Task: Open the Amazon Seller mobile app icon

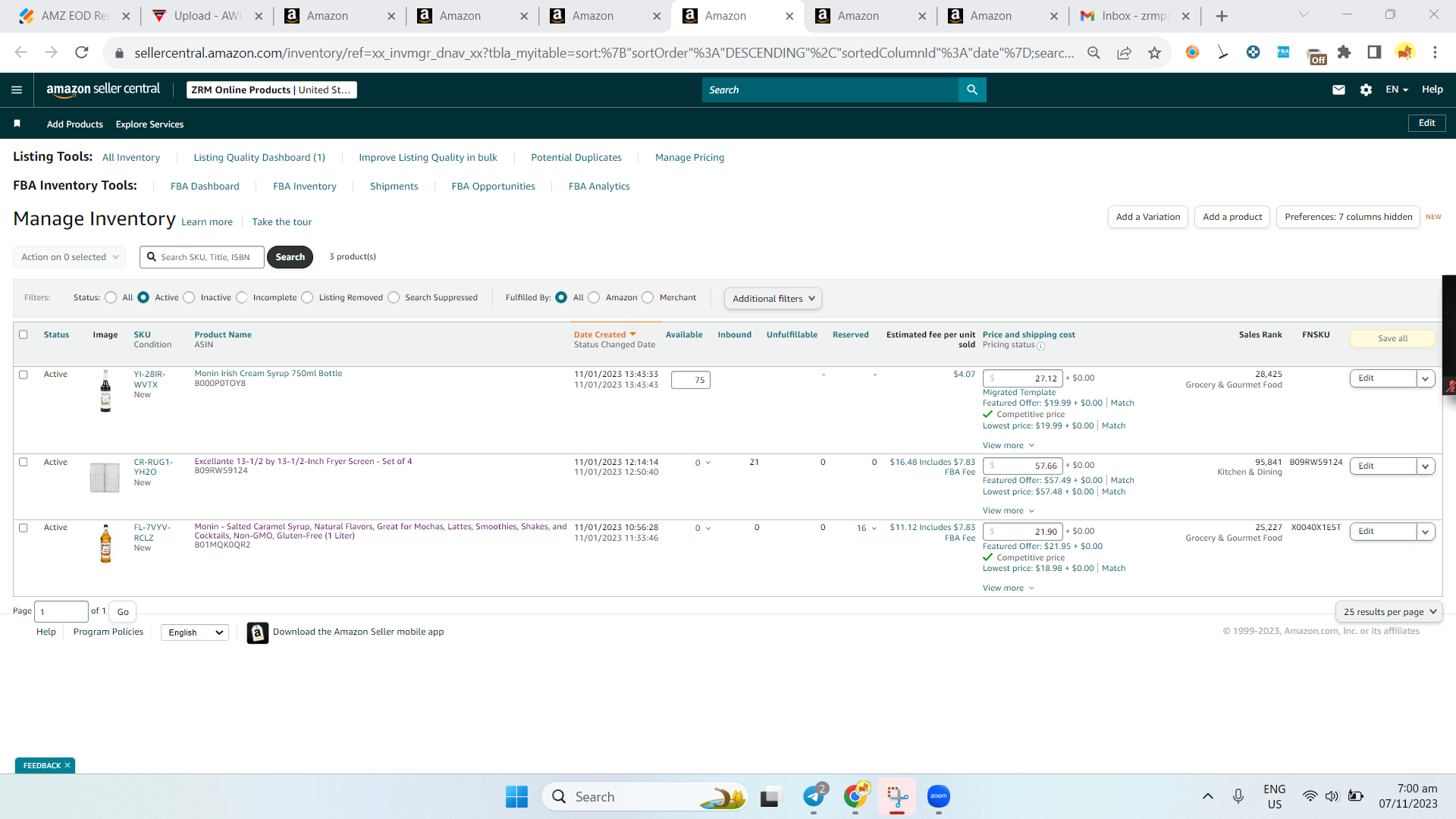Action: click(258, 632)
